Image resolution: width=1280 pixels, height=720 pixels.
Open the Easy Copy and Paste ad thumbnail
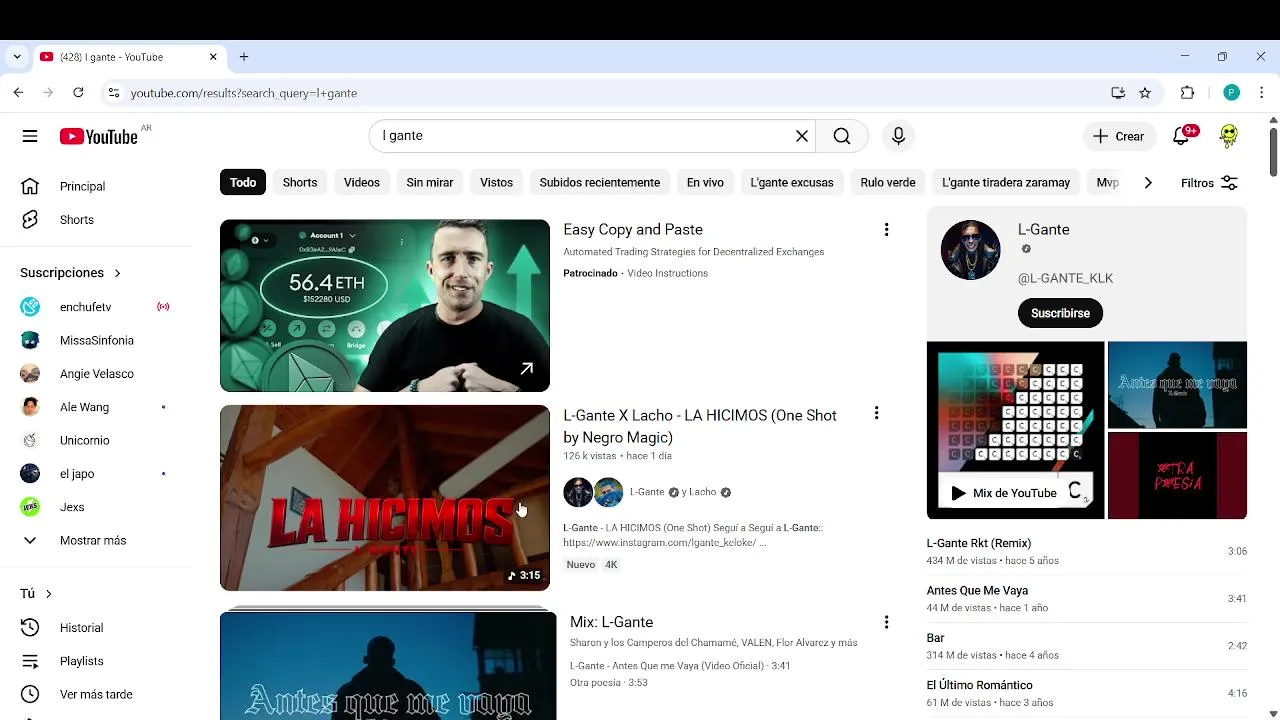(x=385, y=306)
